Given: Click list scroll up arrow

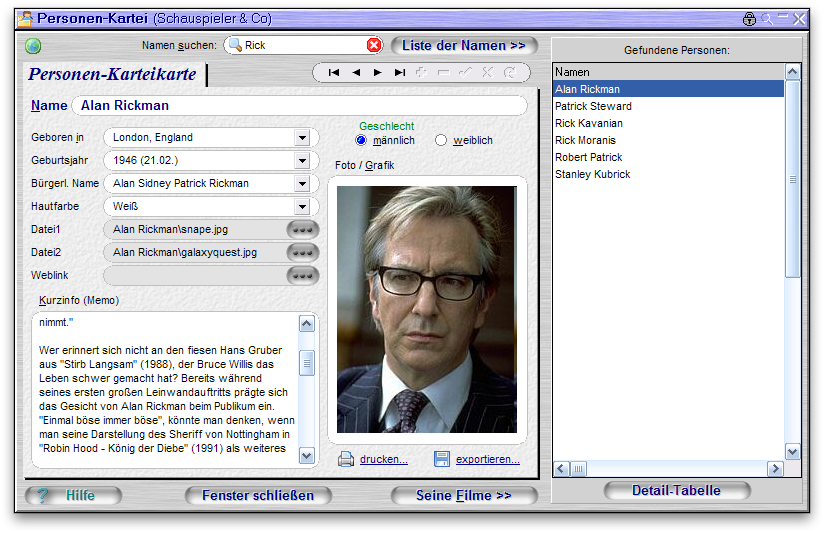Looking at the screenshot, I should pyautogui.click(x=792, y=71).
